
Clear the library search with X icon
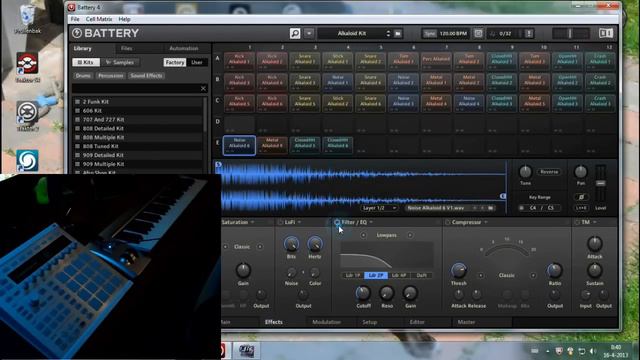point(203,88)
